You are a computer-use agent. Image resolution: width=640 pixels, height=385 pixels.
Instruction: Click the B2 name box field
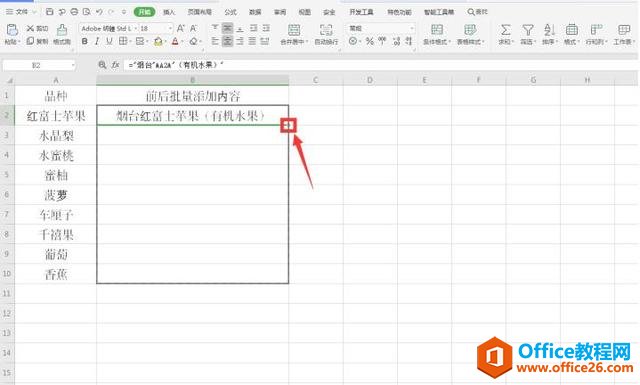pos(39,65)
